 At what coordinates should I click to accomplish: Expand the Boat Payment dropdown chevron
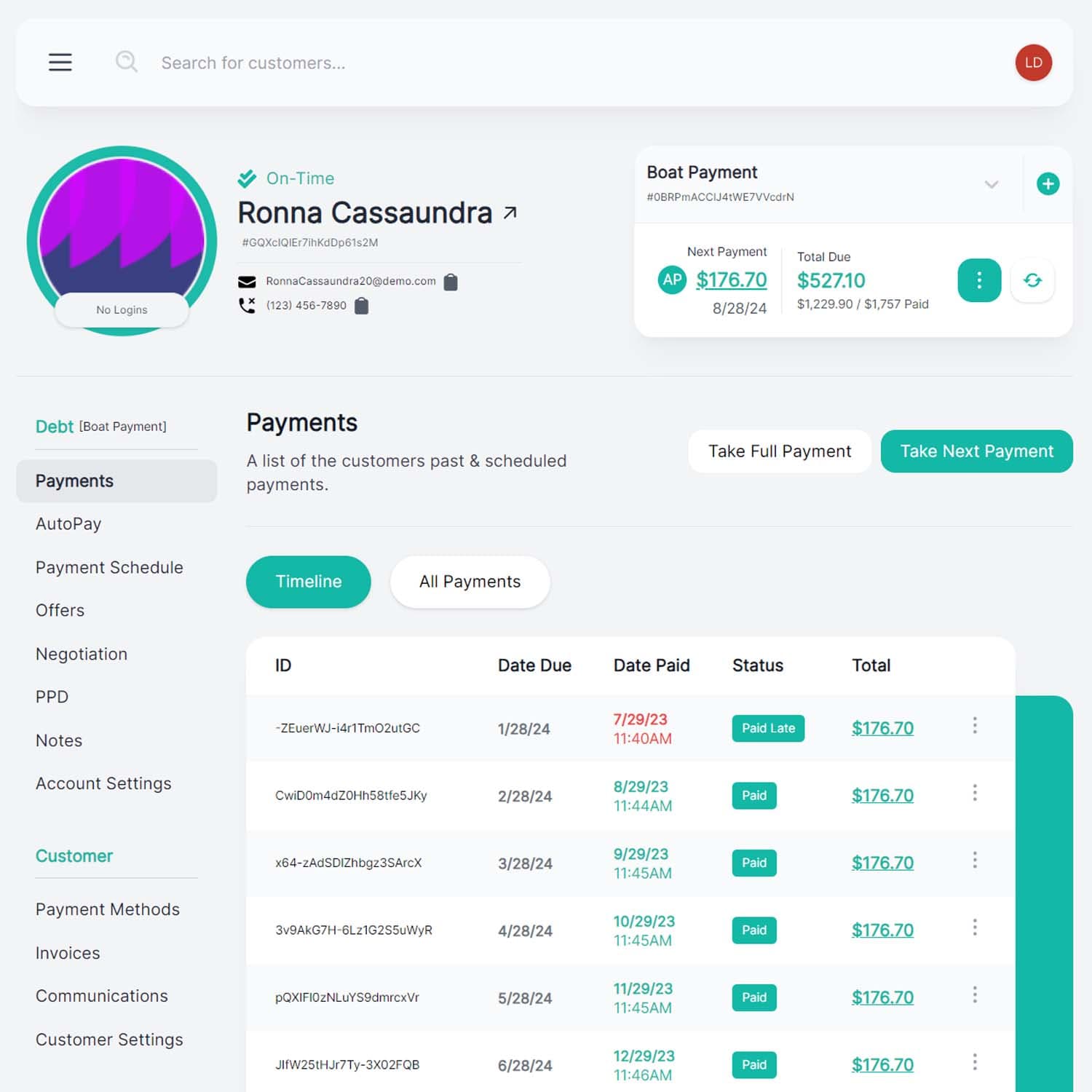coord(991,184)
